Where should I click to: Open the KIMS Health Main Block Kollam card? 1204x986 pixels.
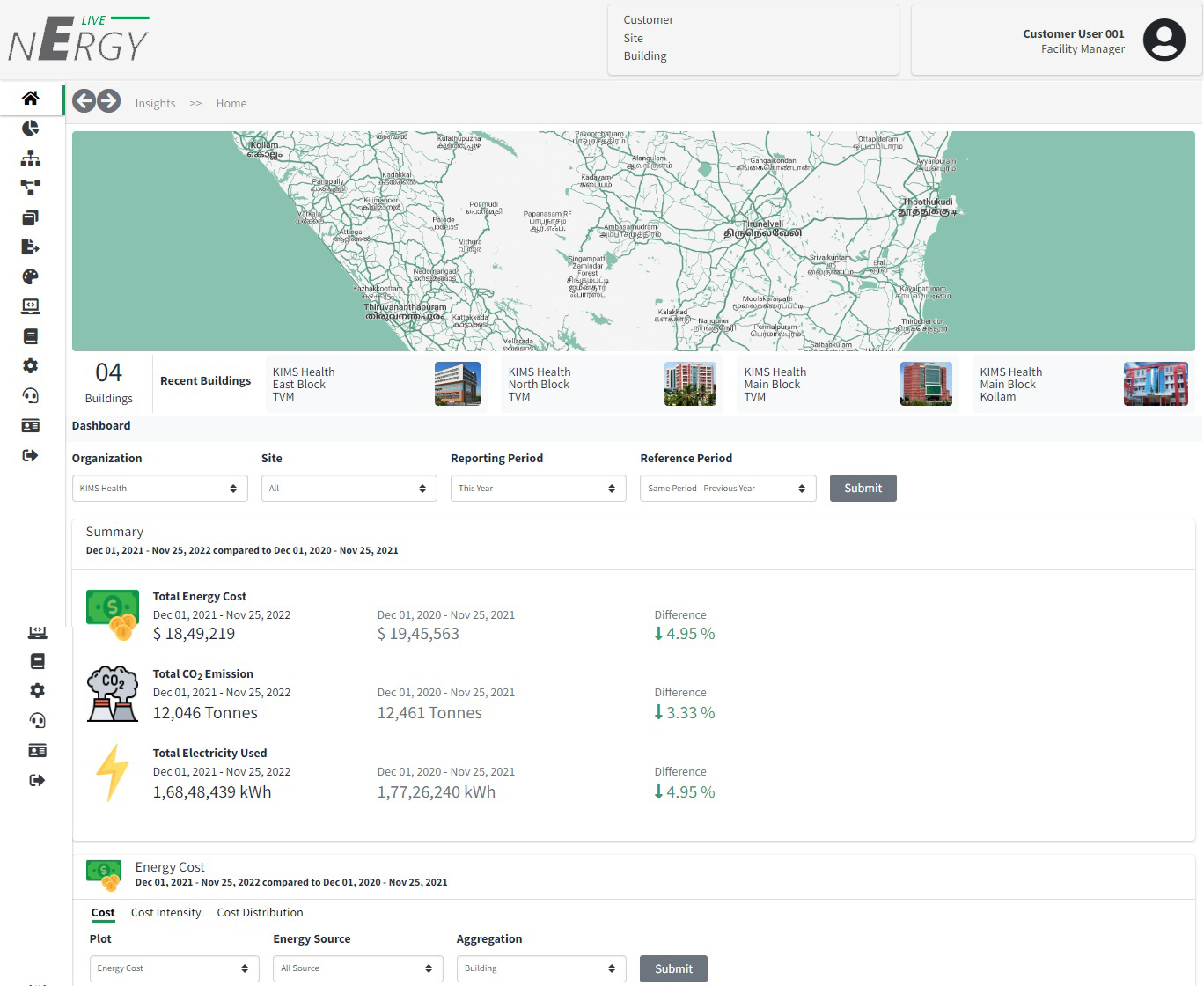tap(1084, 384)
